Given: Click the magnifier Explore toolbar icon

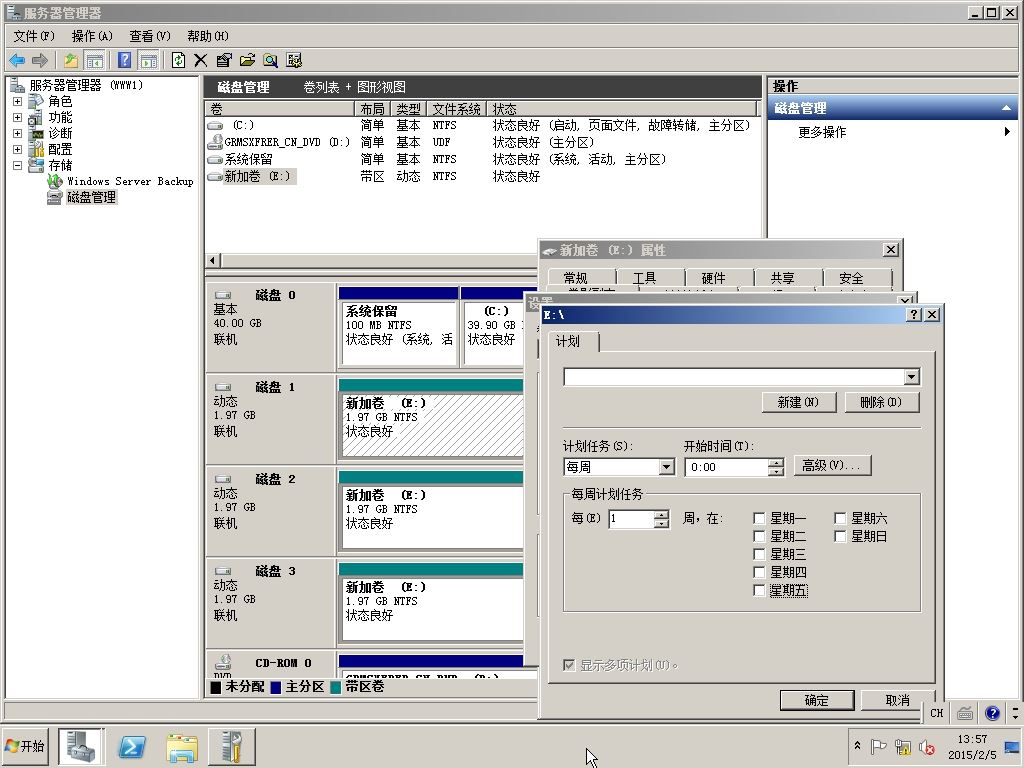Looking at the screenshot, I should coord(270,61).
